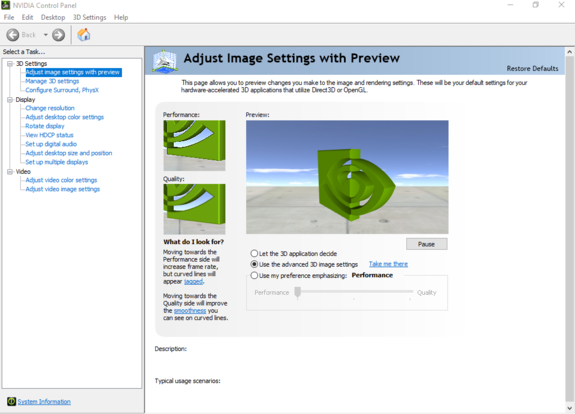Click the scrollbar down arrow
Screen dimensions: 575x414
[569, 408]
